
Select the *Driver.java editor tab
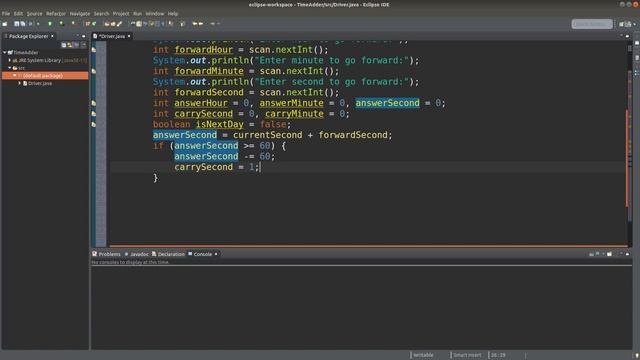pyautogui.click(x=111, y=36)
